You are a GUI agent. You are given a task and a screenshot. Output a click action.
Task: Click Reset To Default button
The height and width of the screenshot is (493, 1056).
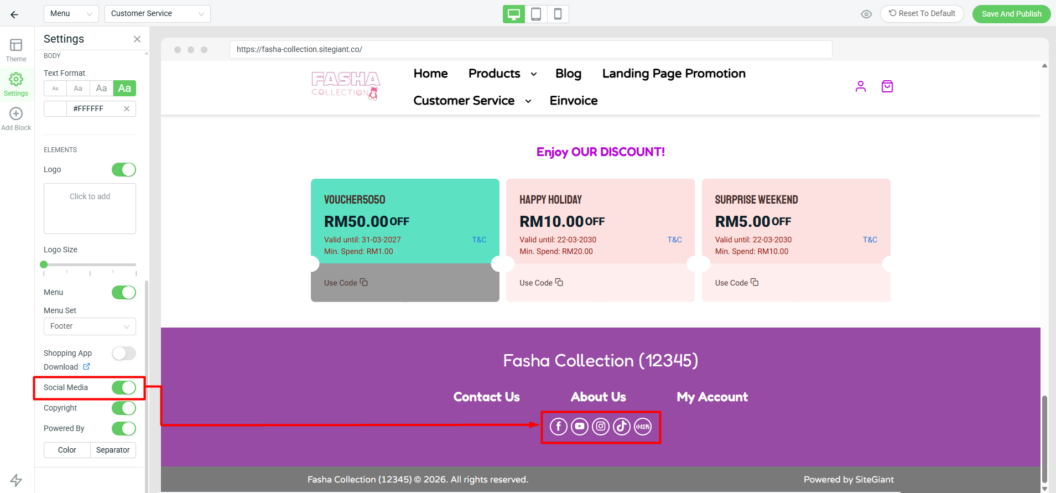[922, 14]
